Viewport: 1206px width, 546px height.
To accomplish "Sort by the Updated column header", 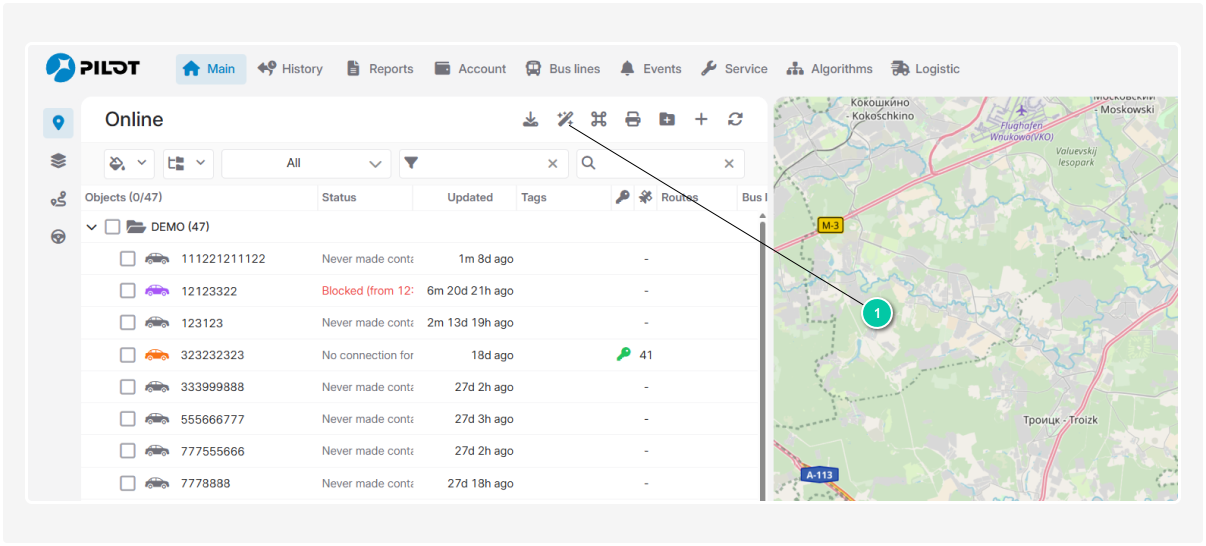I will (469, 197).
